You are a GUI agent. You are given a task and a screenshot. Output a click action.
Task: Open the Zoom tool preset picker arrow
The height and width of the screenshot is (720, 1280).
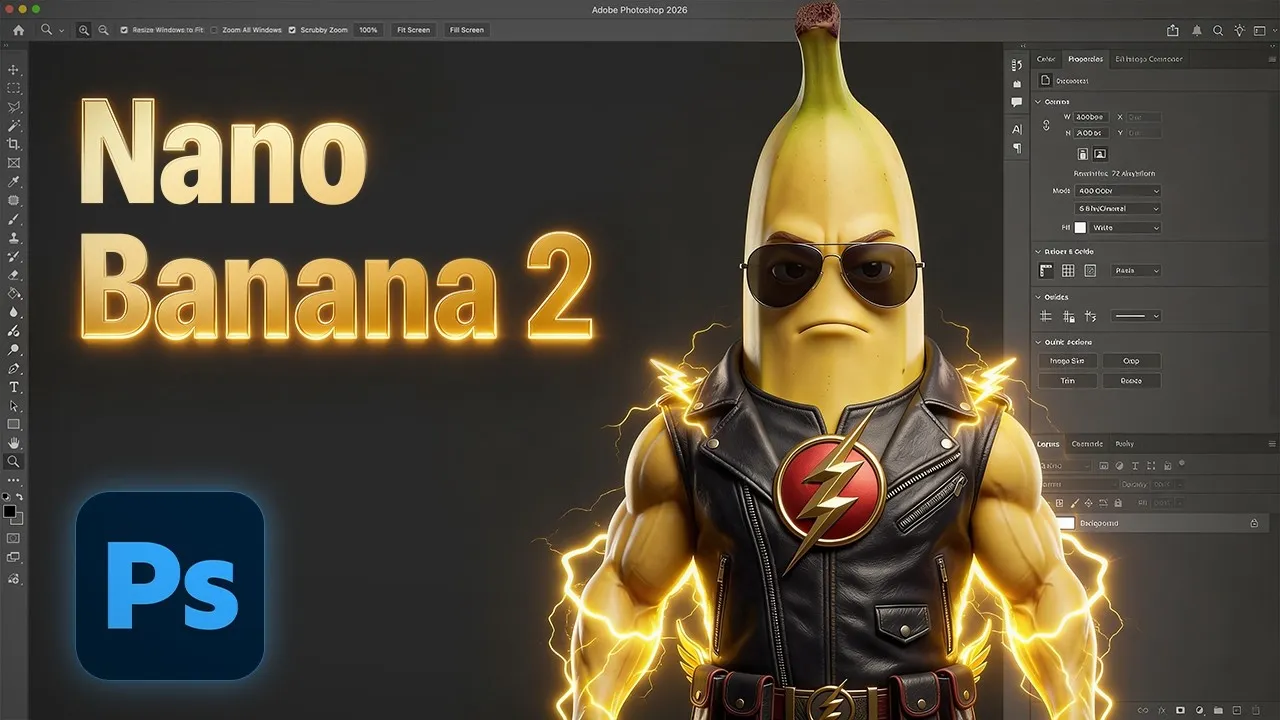click(x=62, y=31)
